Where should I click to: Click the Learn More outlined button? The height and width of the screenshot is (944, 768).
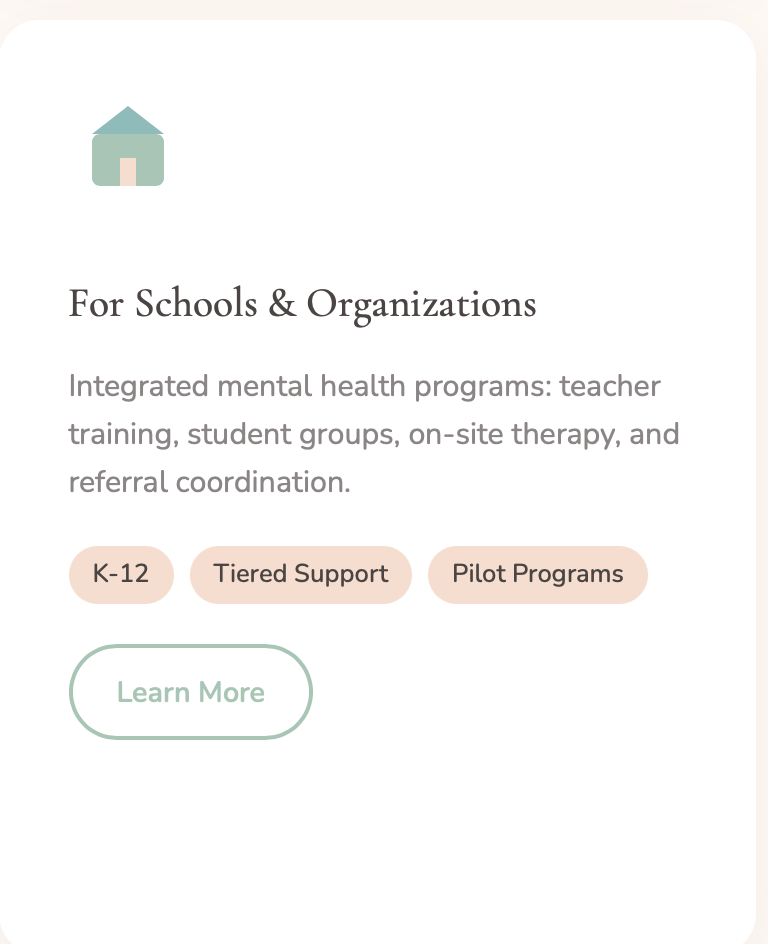(x=191, y=692)
